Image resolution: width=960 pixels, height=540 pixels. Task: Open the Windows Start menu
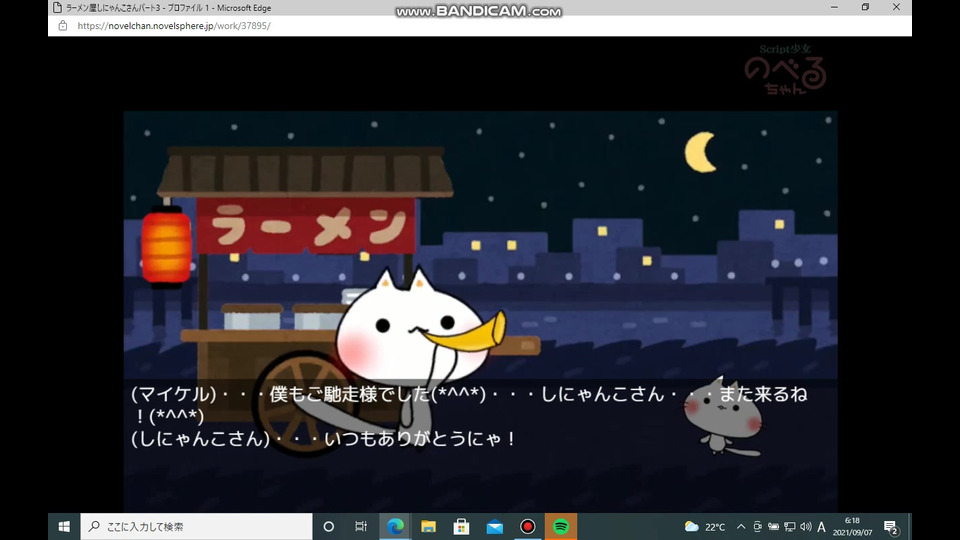(64, 527)
